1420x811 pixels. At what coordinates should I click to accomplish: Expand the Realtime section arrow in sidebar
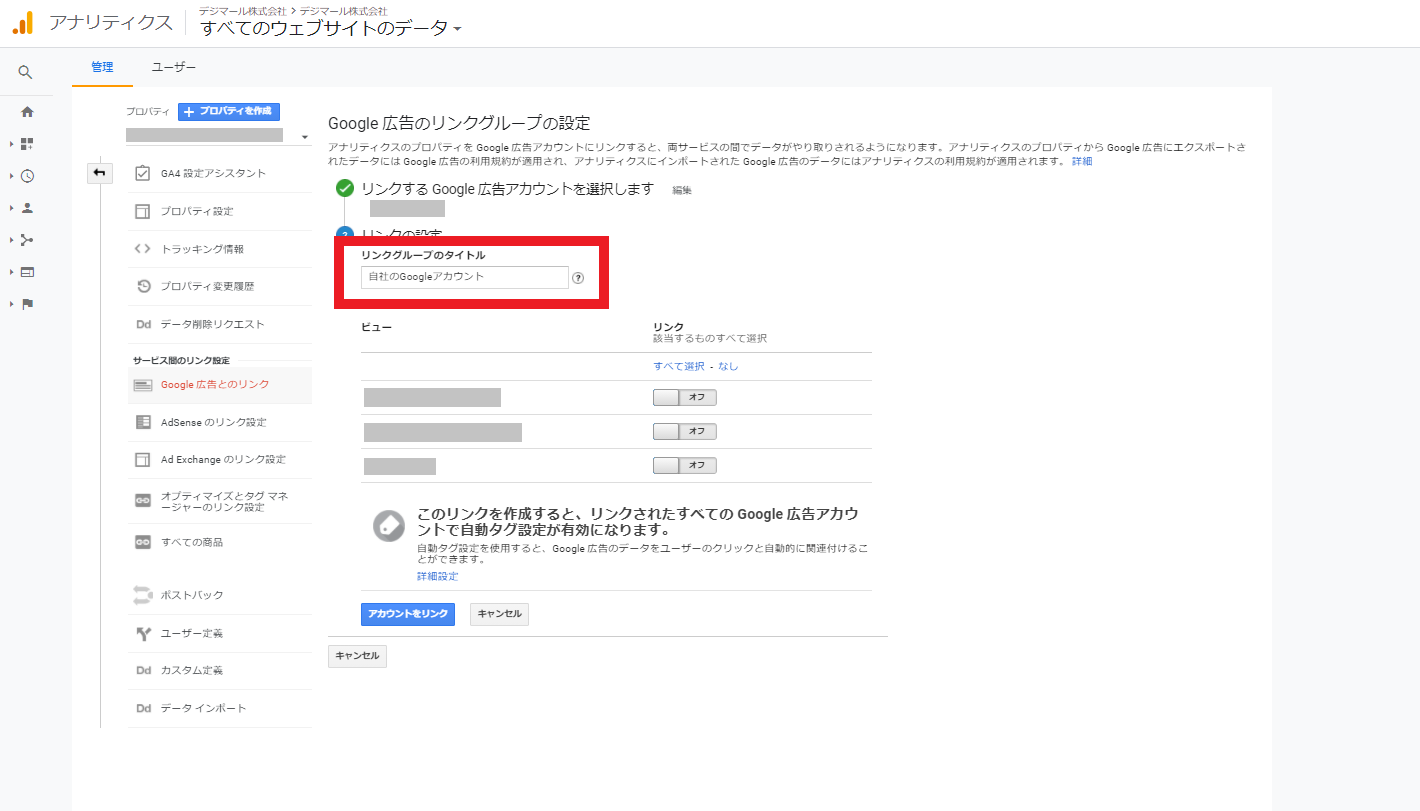12,176
